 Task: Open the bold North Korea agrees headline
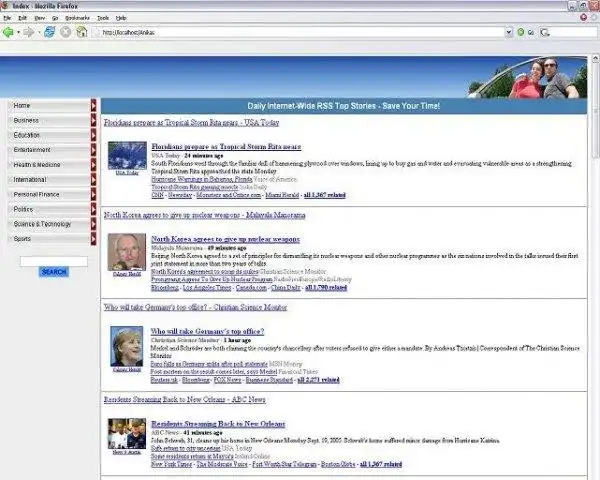[225, 239]
